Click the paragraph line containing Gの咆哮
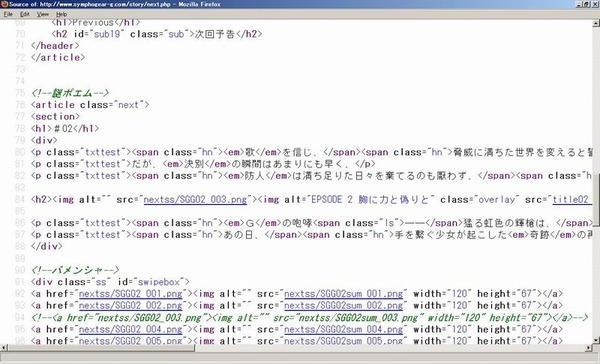Screen dimensions: 600x364 click(x=311, y=223)
